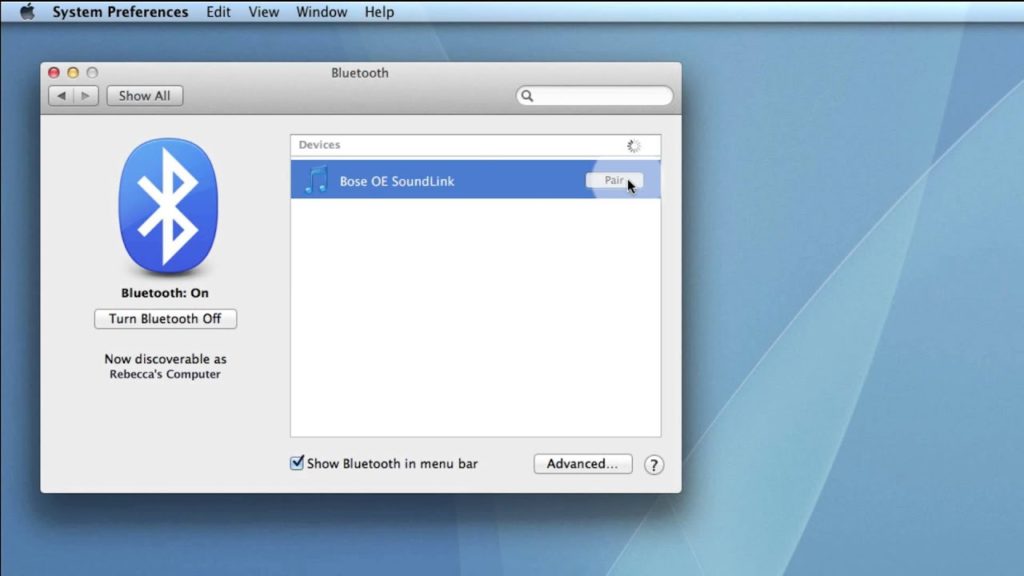Open the Apple menu
Image resolution: width=1024 pixels, height=576 pixels.
click(27, 12)
